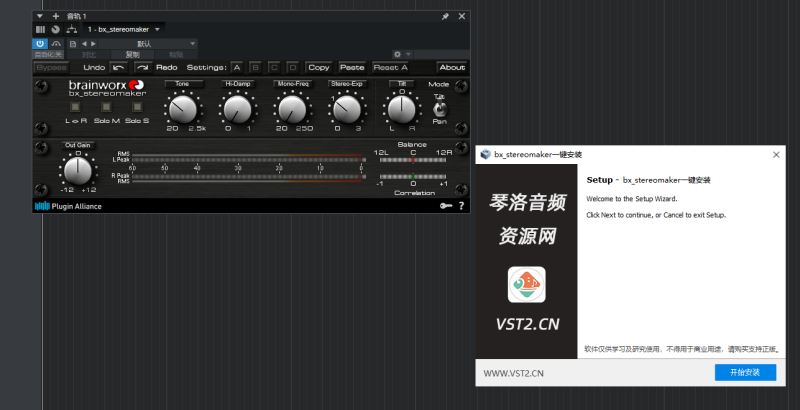Click the About button
This screenshot has height=410, width=800.
(x=452, y=67)
